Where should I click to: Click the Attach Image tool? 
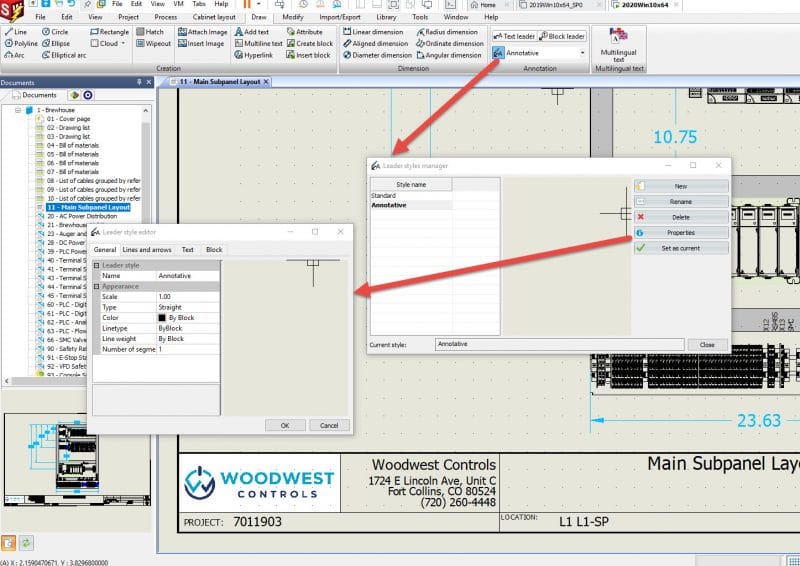[x=203, y=32]
